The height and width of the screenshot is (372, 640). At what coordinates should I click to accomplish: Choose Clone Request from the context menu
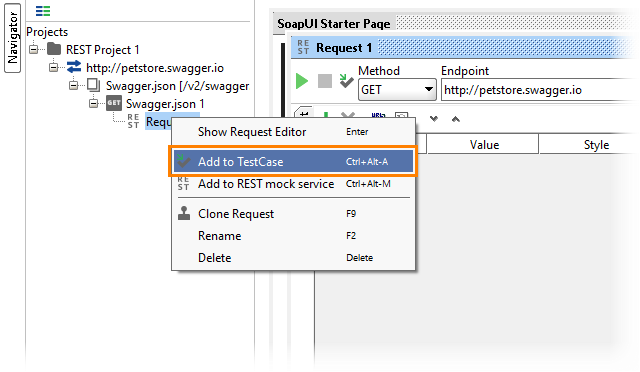(x=293, y=214)
